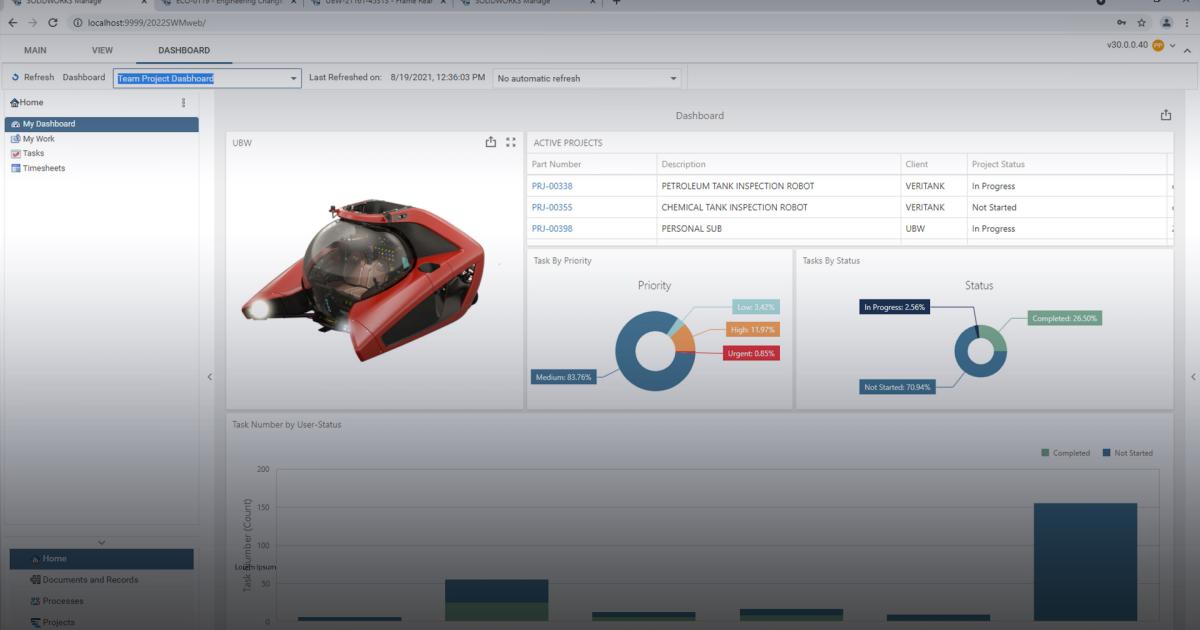Maximize the UBW panel with the expand icon
Screen dimensions: 1200x630
[x=511, y=142]
